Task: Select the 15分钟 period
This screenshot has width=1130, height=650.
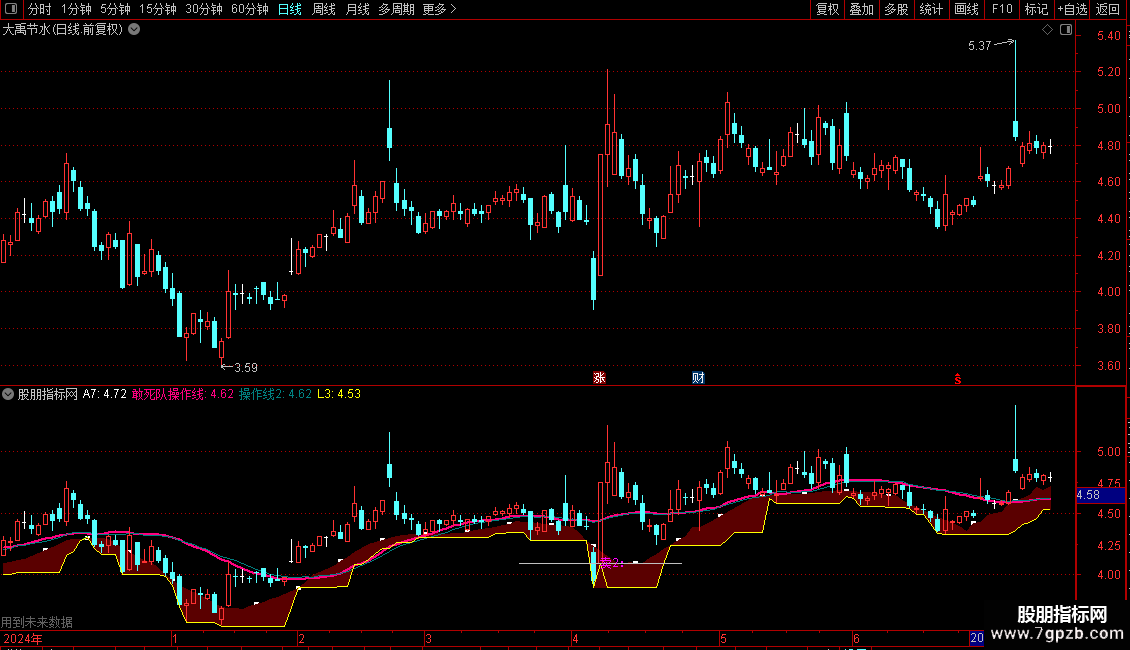Action: pyautogui.click(x=158, y=9)
